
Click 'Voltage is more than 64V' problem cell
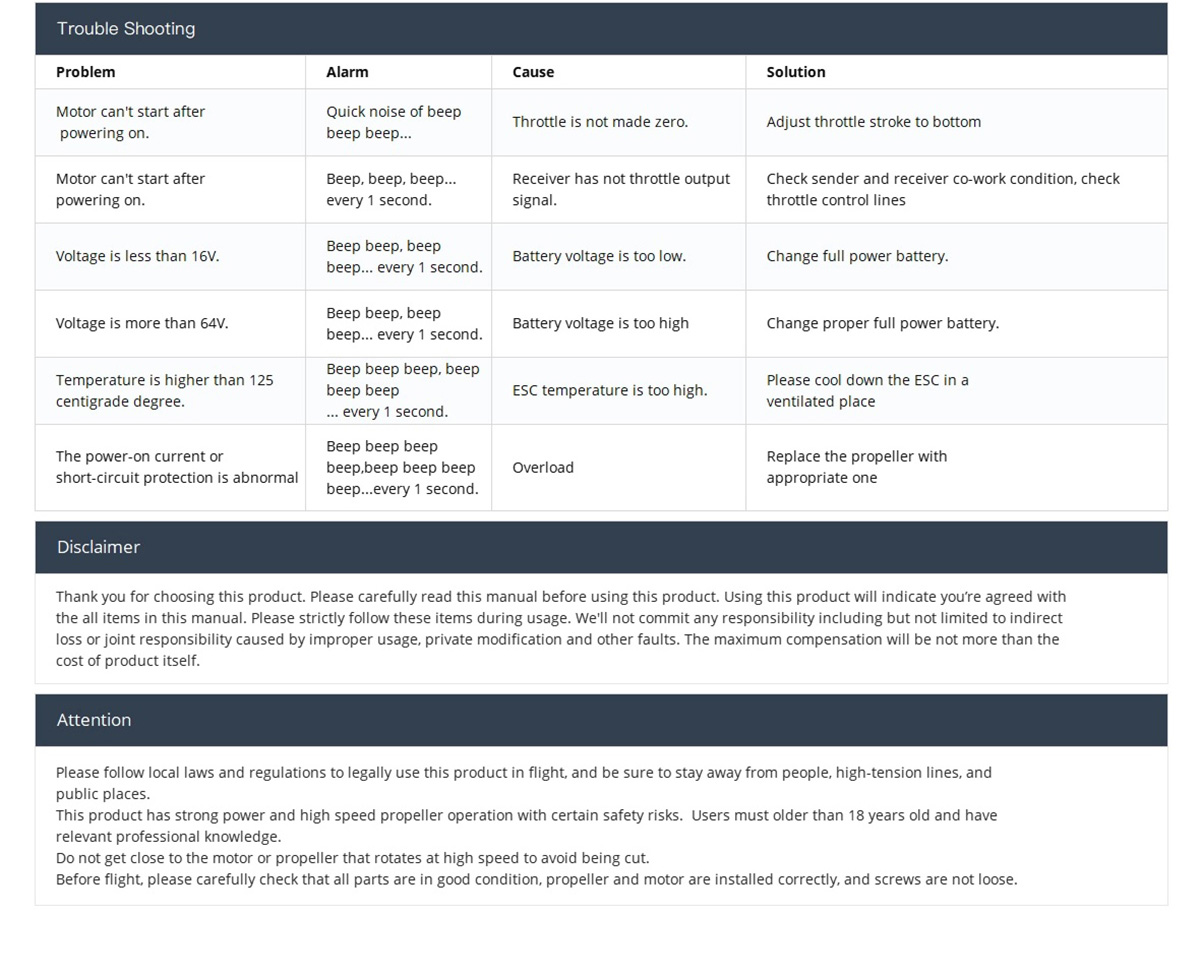click(142, 323)
